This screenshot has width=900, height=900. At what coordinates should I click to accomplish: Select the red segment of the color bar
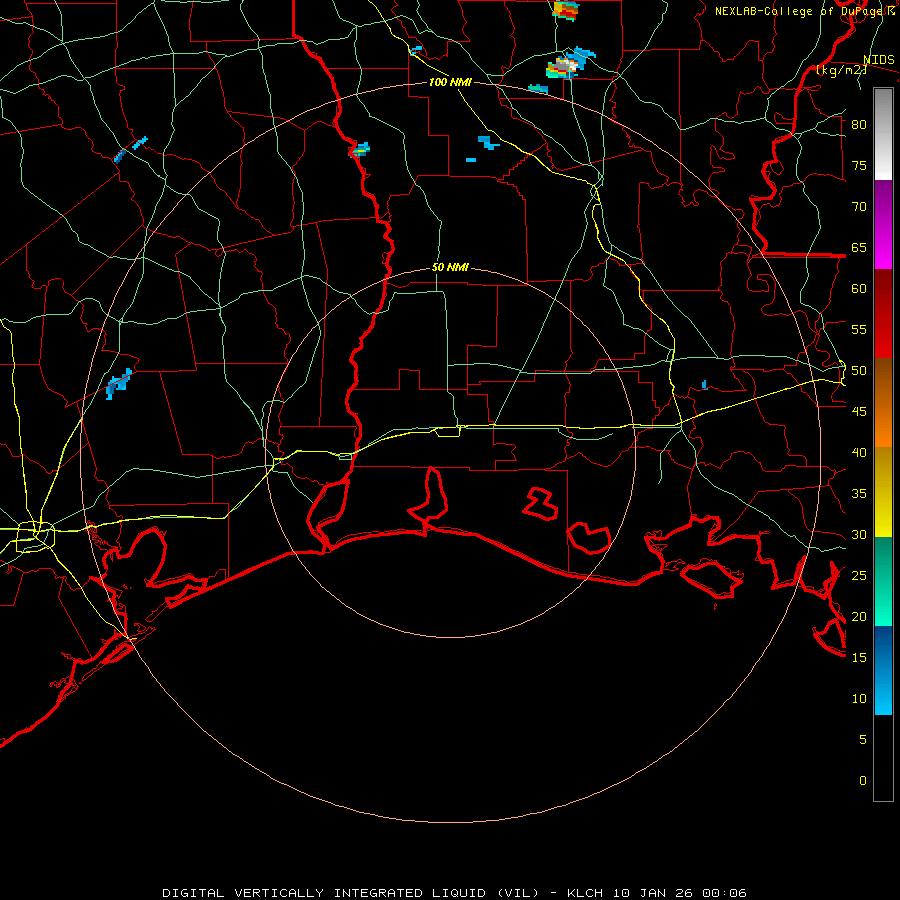coord(883,314)
